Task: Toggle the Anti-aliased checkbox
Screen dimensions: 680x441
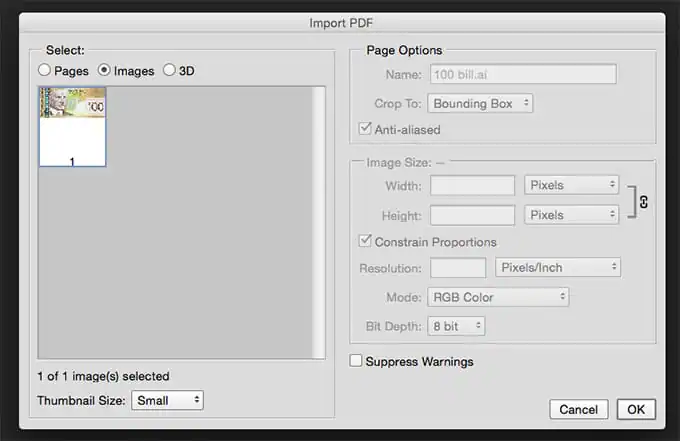Action: (x=365, y=128)
